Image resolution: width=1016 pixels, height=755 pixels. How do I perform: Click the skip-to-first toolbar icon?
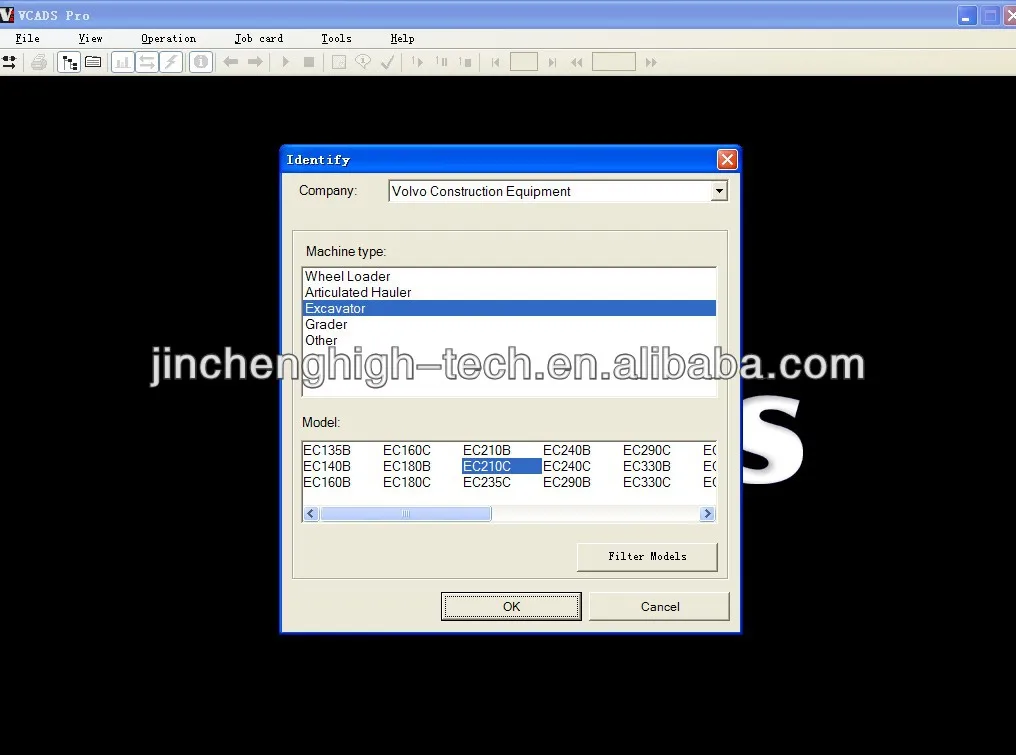[x=496, y=63]
